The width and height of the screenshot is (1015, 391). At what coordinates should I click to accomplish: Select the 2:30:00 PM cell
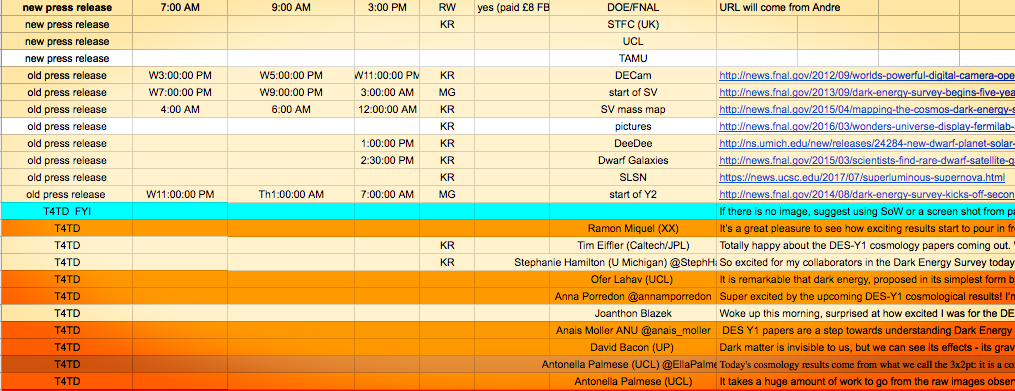387,160
